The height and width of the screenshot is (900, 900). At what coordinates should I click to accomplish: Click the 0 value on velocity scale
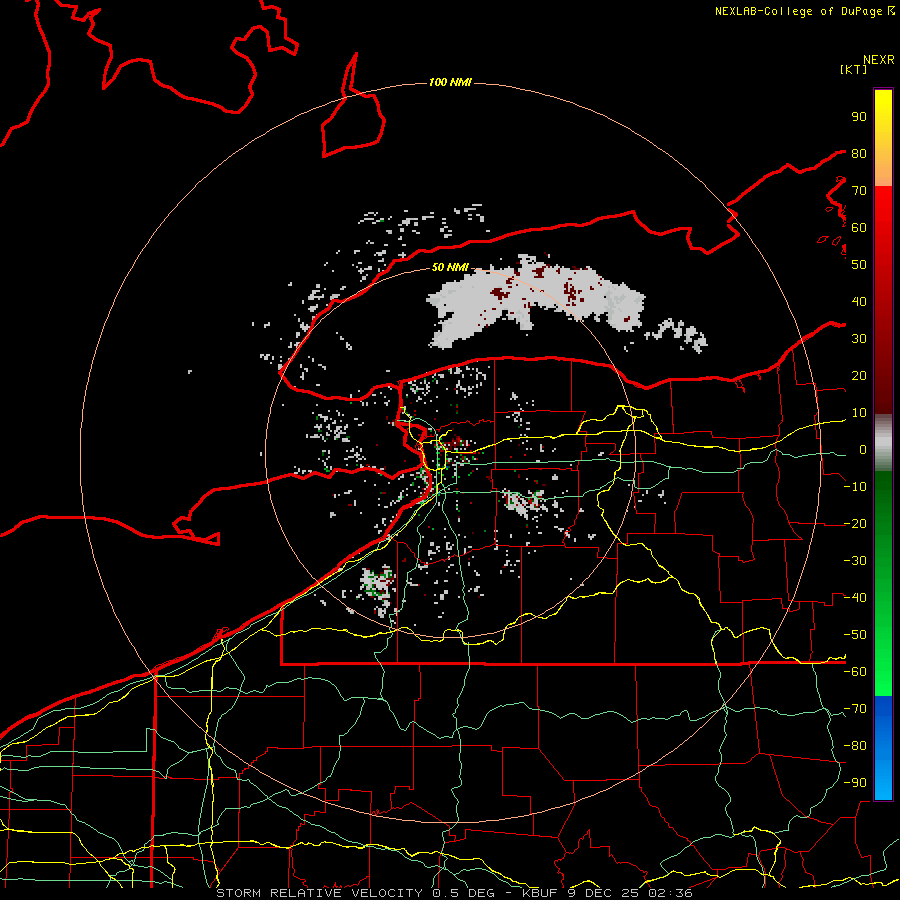[x=863, y=450]
